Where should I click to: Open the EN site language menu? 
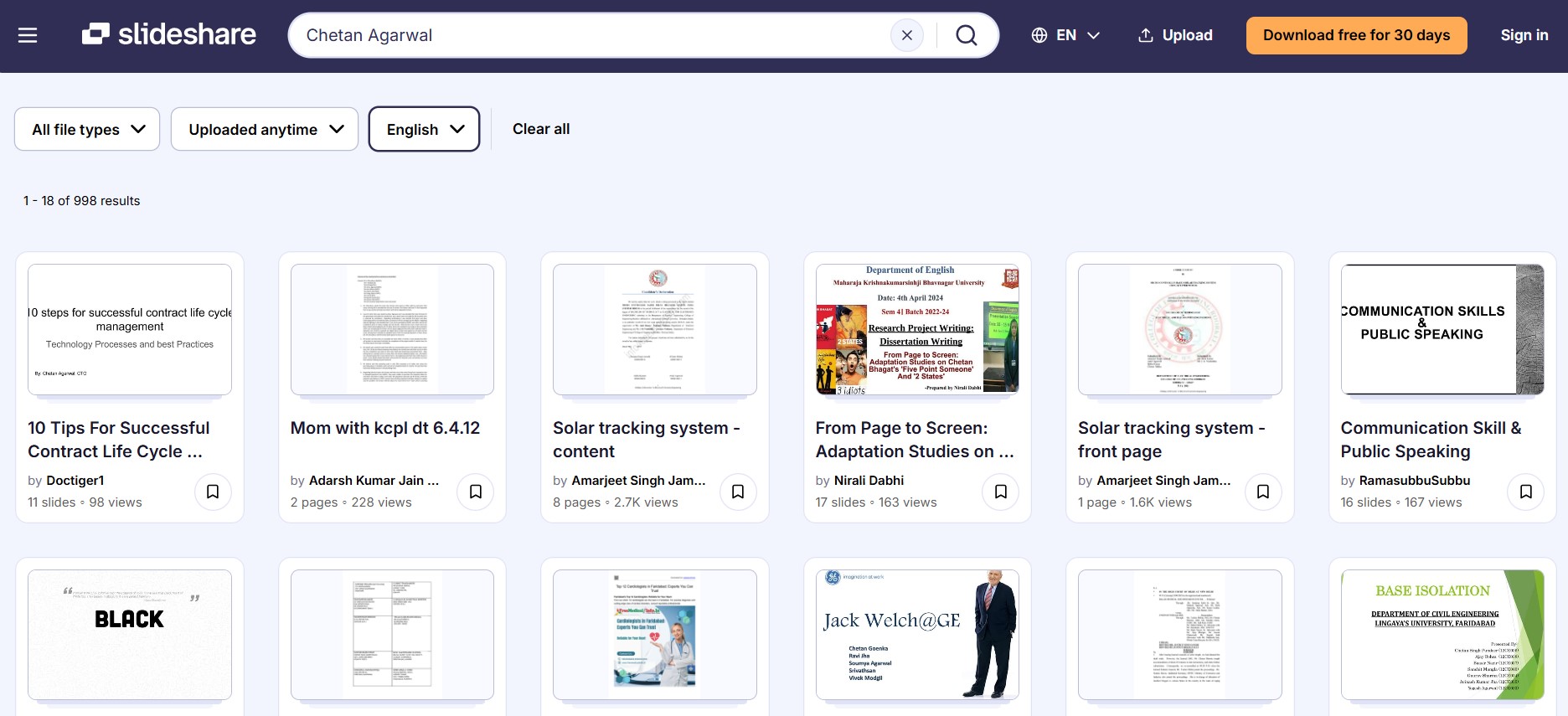click(x=1065, y=35)
